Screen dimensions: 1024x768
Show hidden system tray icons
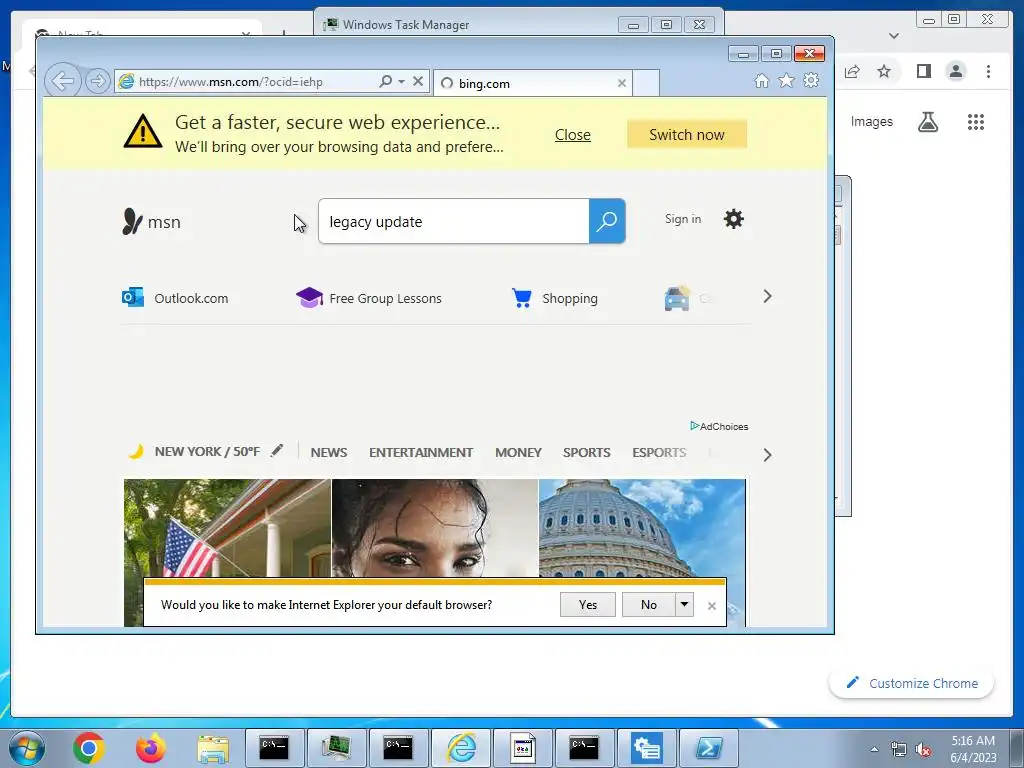coord(874,749)
